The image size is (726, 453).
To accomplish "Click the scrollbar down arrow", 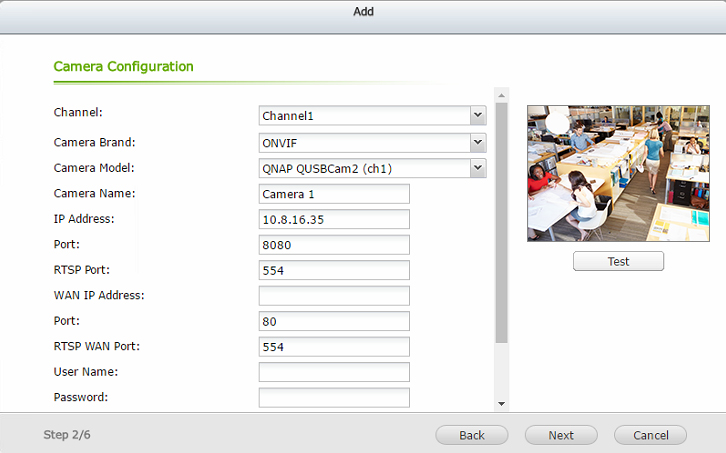I will pos(501,404).
